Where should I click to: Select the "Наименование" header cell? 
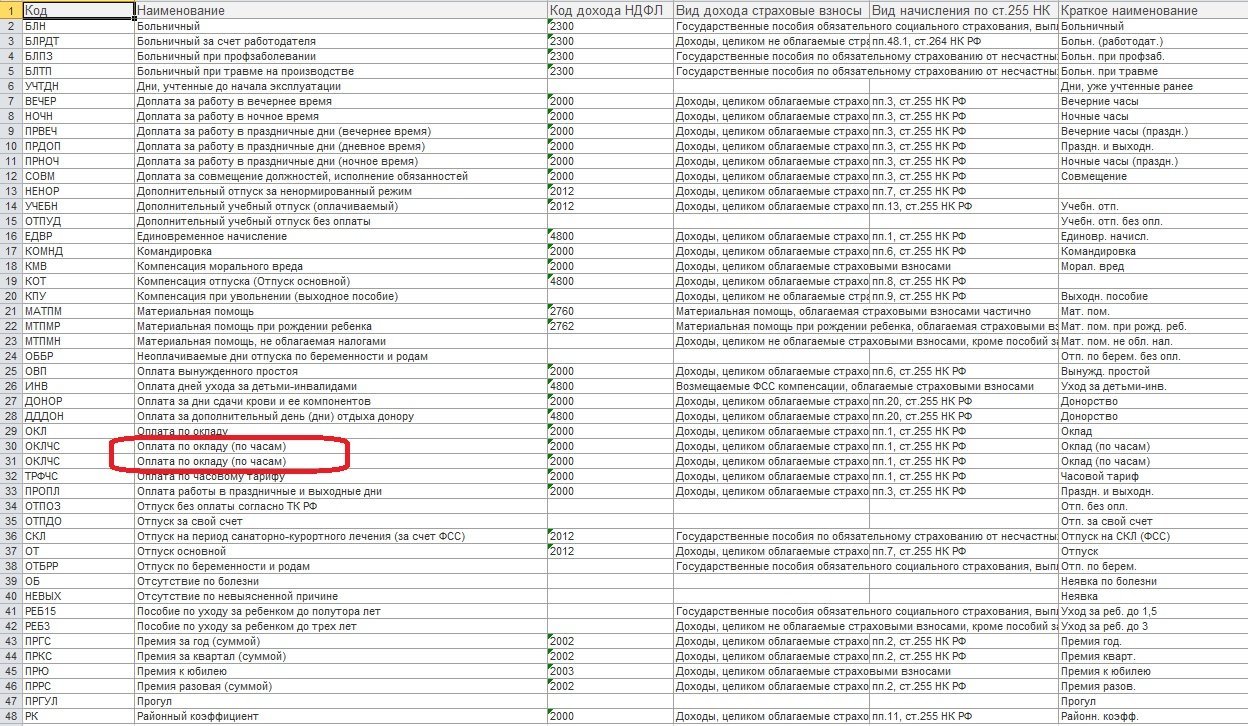coord(340,10)
